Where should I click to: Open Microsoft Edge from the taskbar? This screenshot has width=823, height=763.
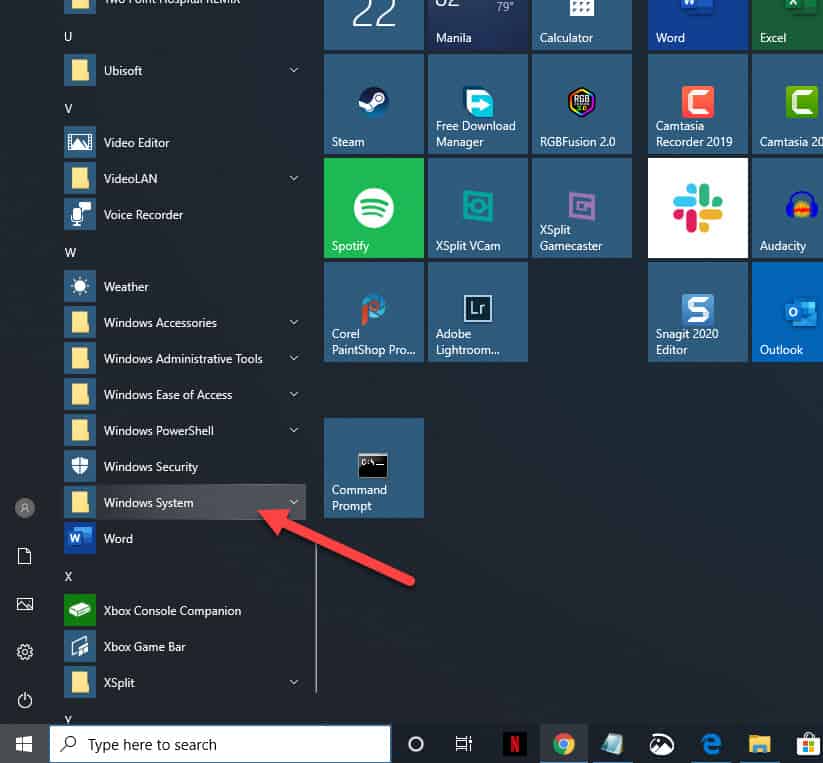(711, 744)
